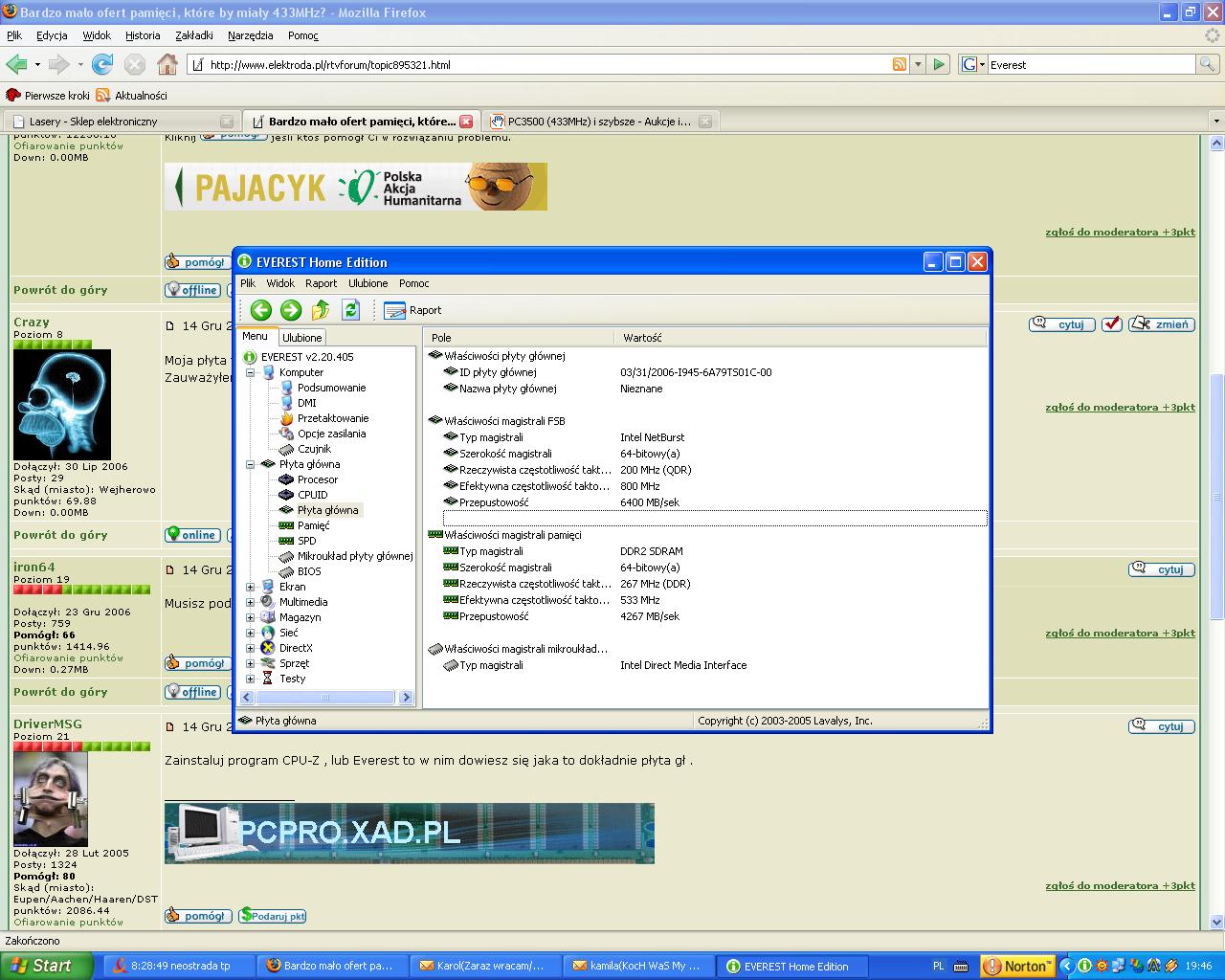Expand the Sieć tree node
The width and height of the screenshot is (1225, 980).
tap(251, 633)
